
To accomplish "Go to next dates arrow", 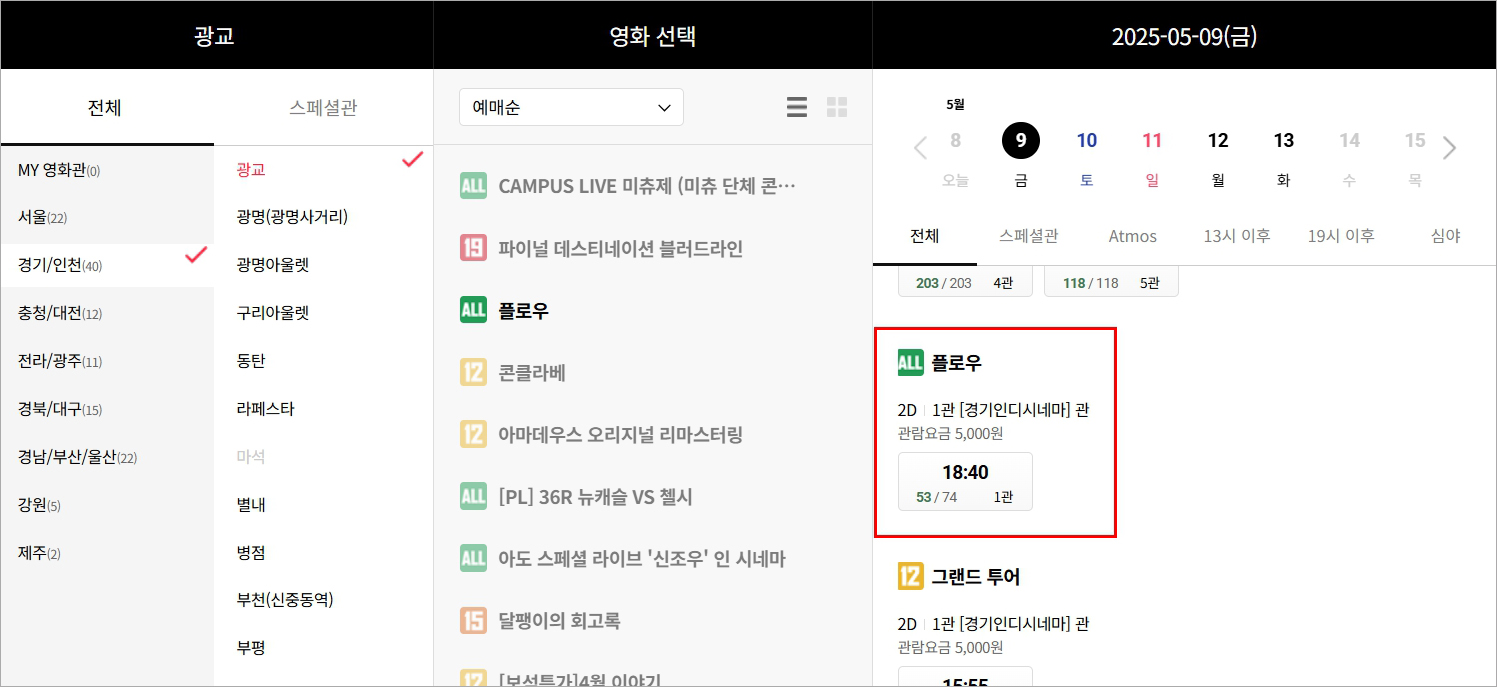I will point(1450,149).
